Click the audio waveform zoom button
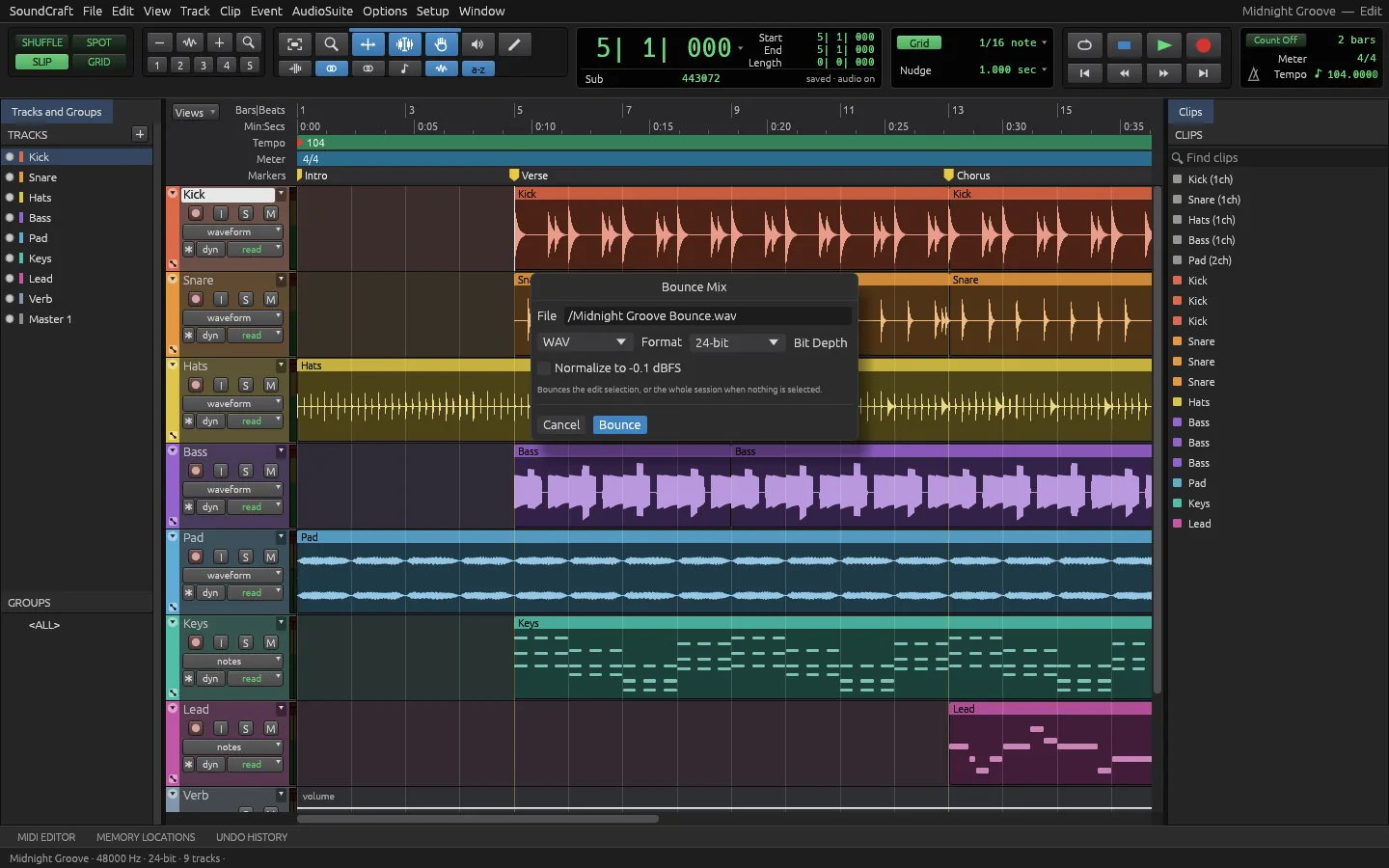 [x=190, y=42]
